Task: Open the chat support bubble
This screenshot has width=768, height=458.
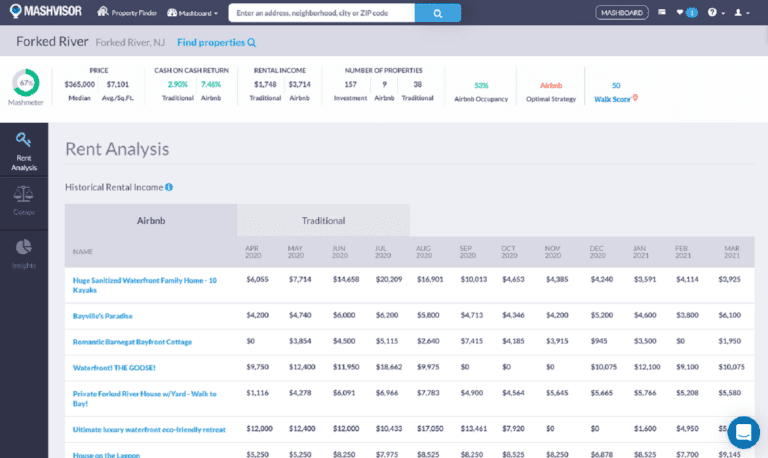Action: click(x=743, y=432)
